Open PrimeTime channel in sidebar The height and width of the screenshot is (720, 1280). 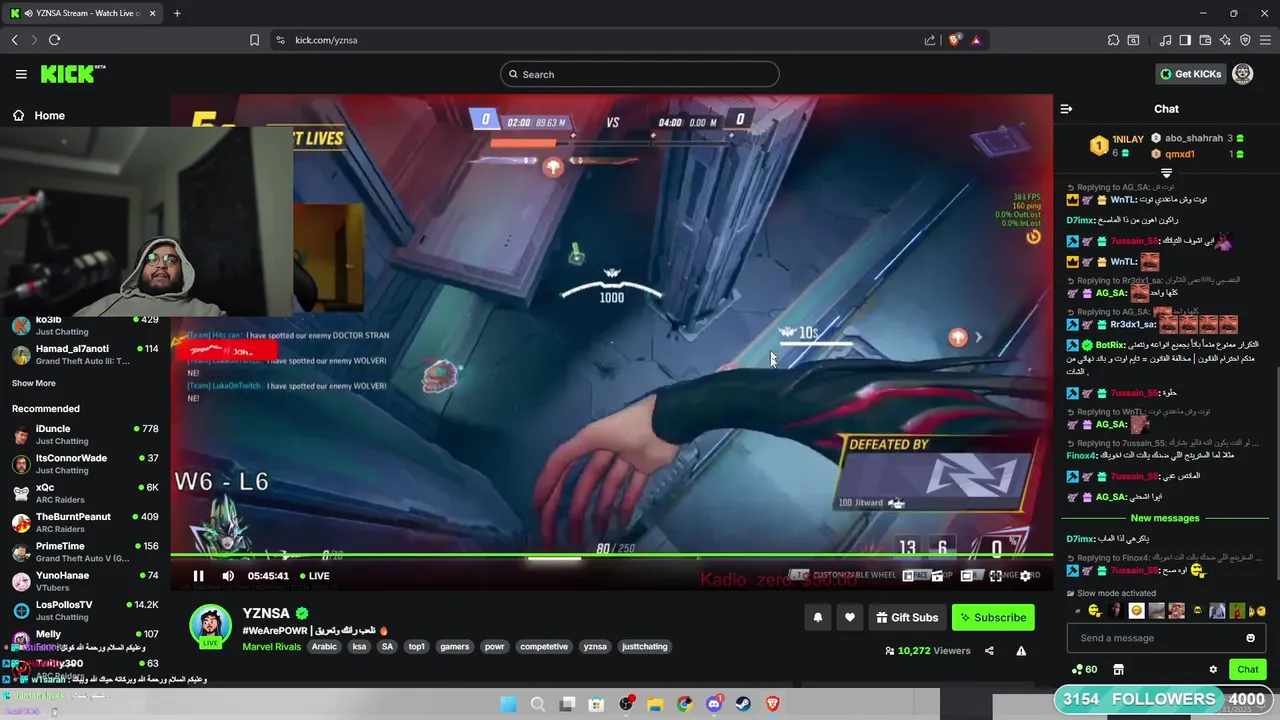(85, 552)
